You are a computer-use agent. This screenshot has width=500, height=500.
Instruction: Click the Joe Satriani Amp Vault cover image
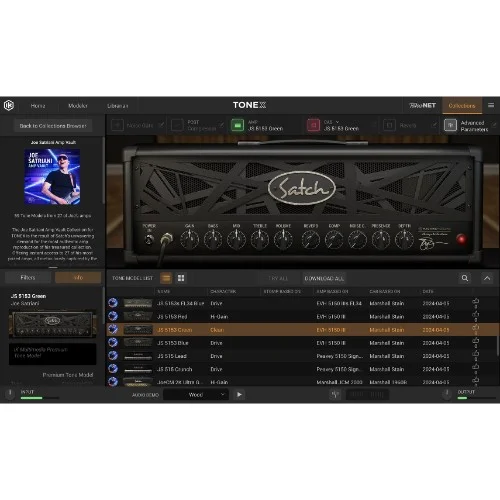coord(52,176)
